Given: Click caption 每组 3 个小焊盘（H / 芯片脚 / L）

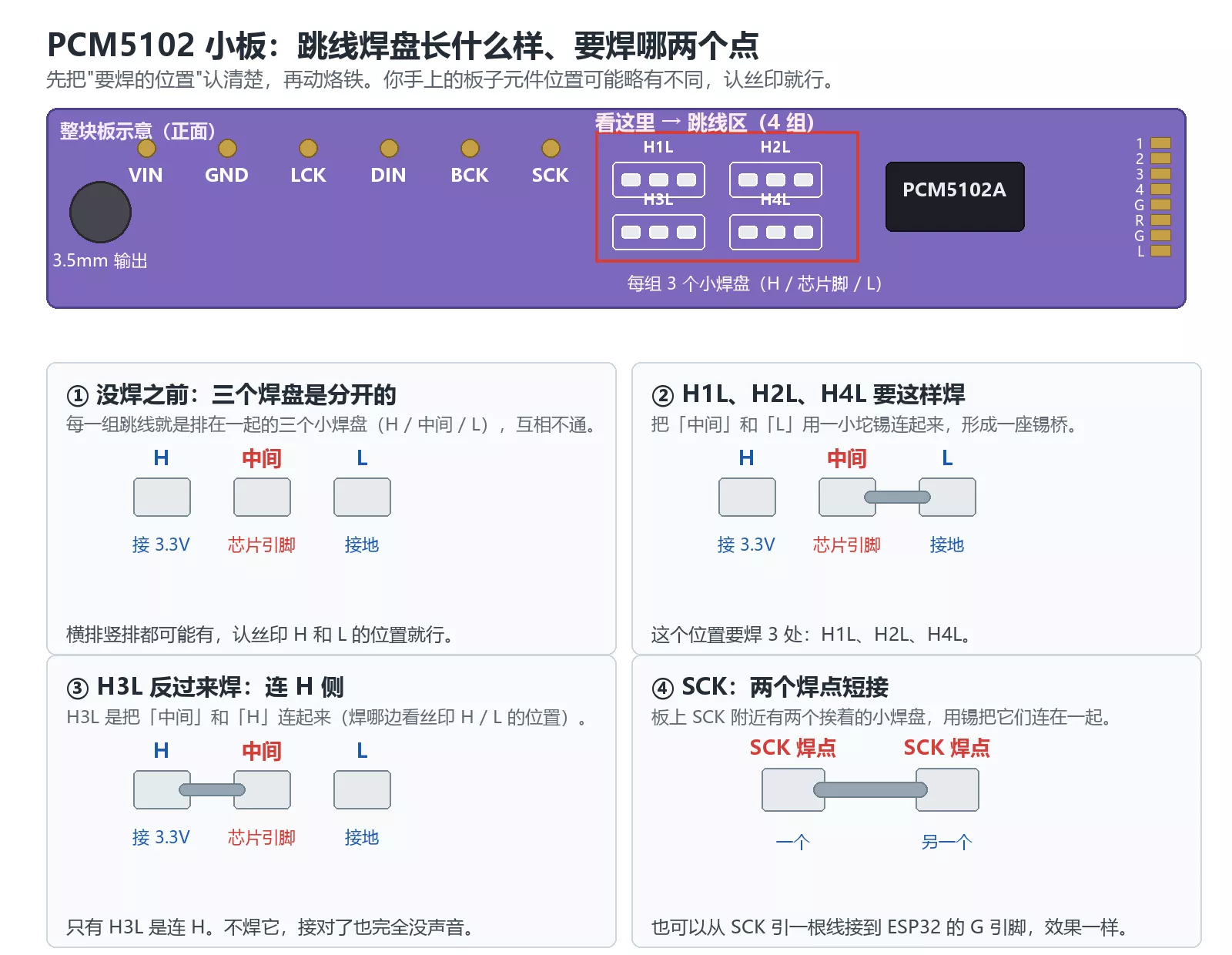Looking at the screenshot, I should point(755,283).
